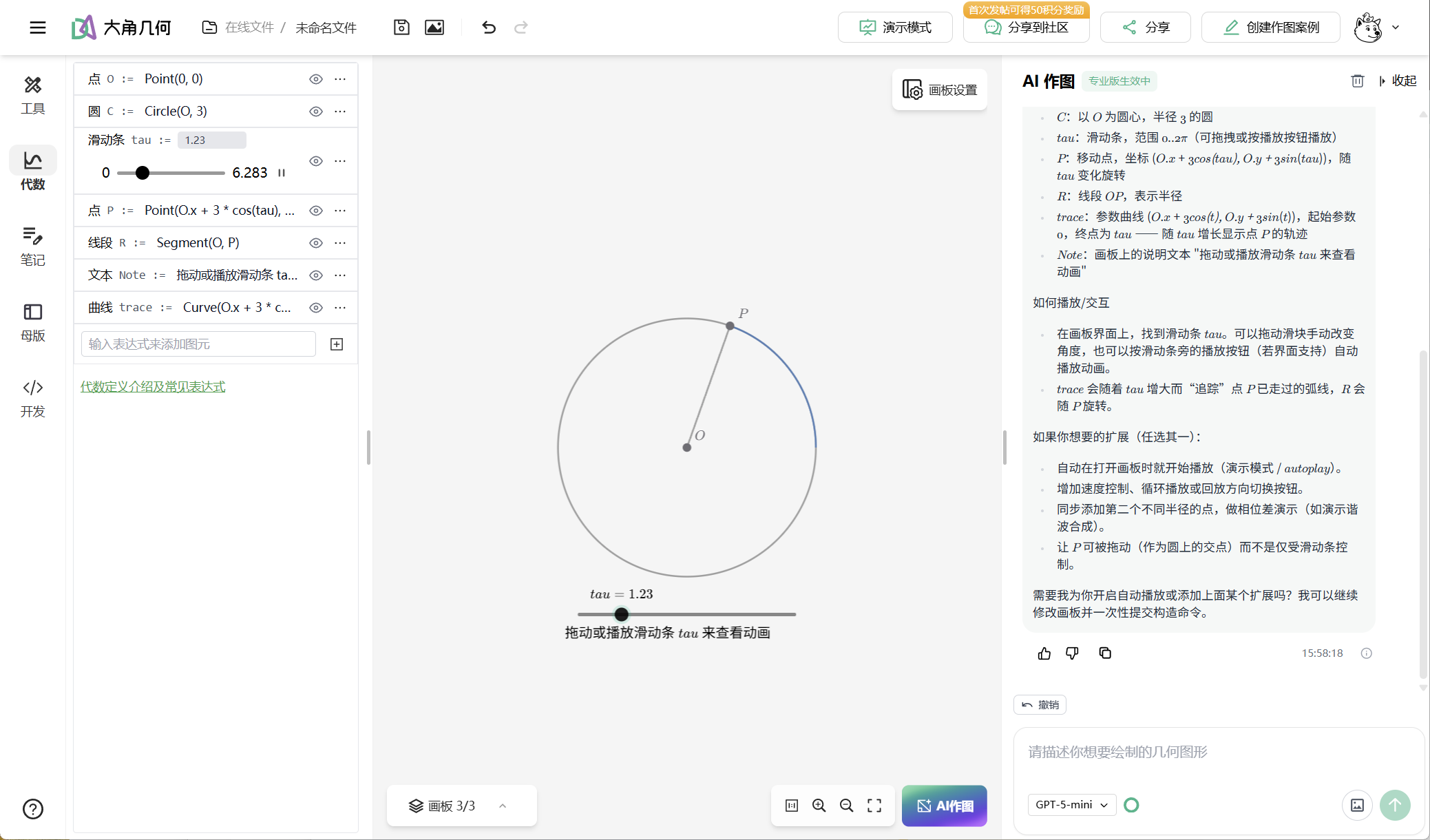Click the undo arrow icon

click(489, 28)
